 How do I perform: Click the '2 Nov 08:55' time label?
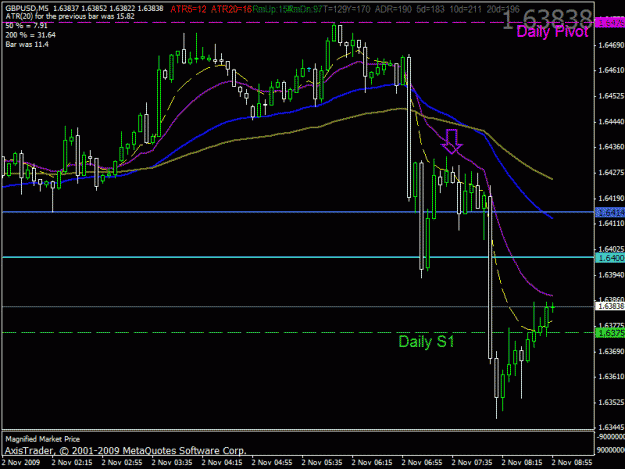point(572,463)
